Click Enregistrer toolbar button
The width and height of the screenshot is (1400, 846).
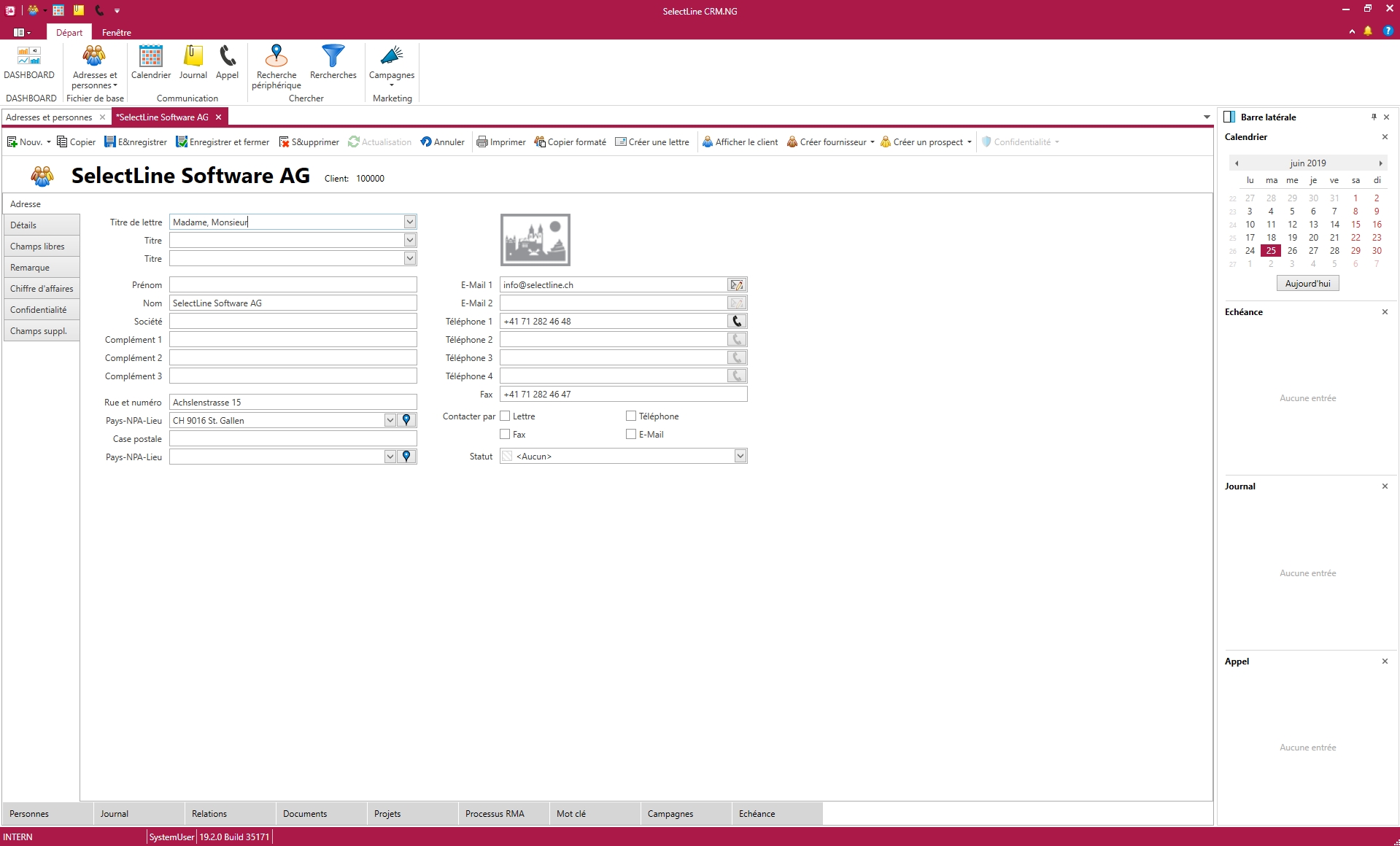(x=136, y=142)
